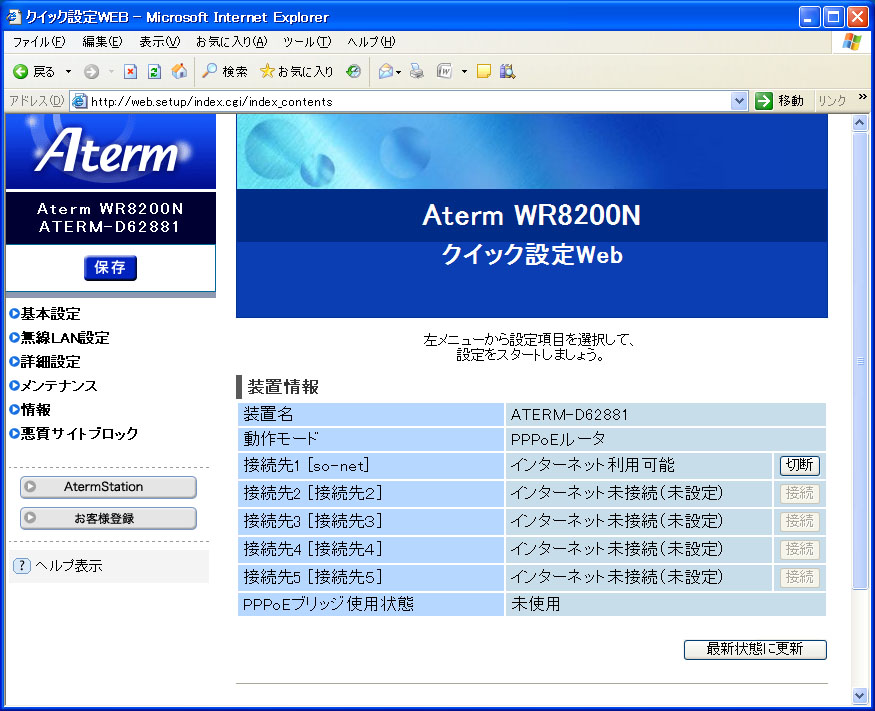Viewport: 875px width, 711px height.
Task: Open the 編集(E) menu
Action: pyautogui.click(x=102, y=42)
